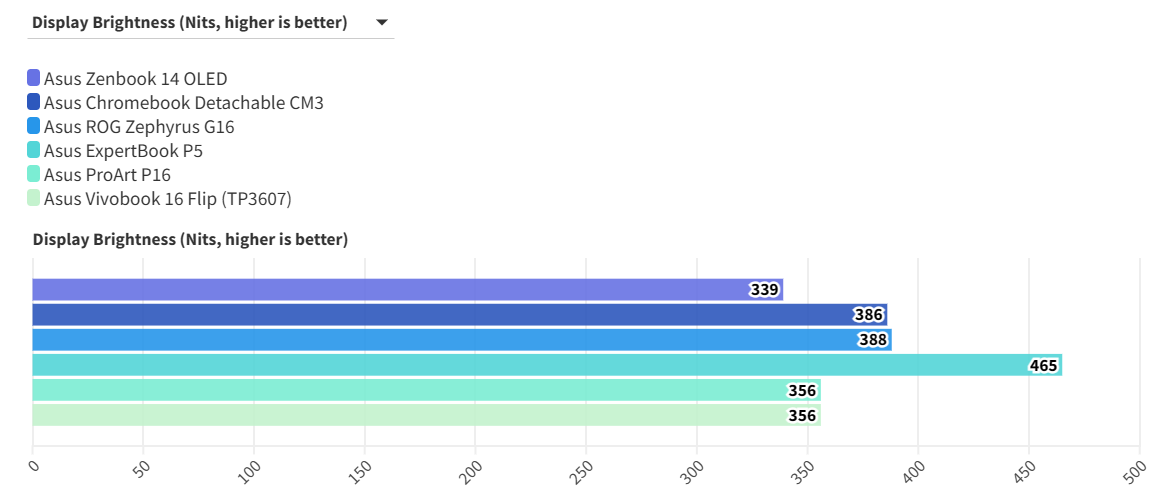Click the Asus ExpertBook P5 legend swatch

tap(34, 150)
